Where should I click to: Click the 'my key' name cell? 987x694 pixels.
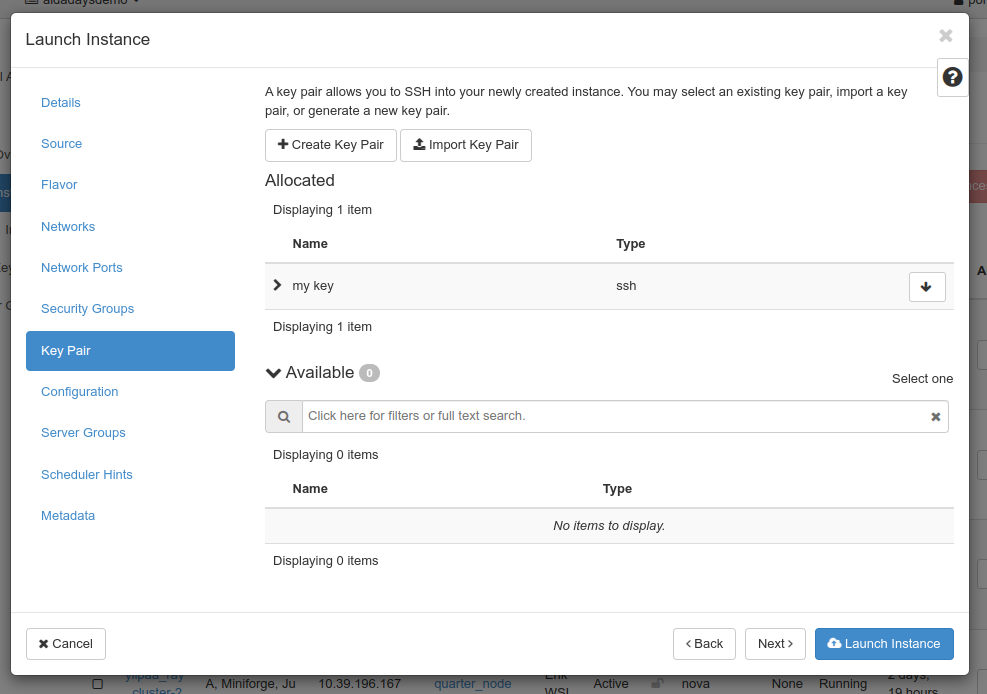[313, 286]
